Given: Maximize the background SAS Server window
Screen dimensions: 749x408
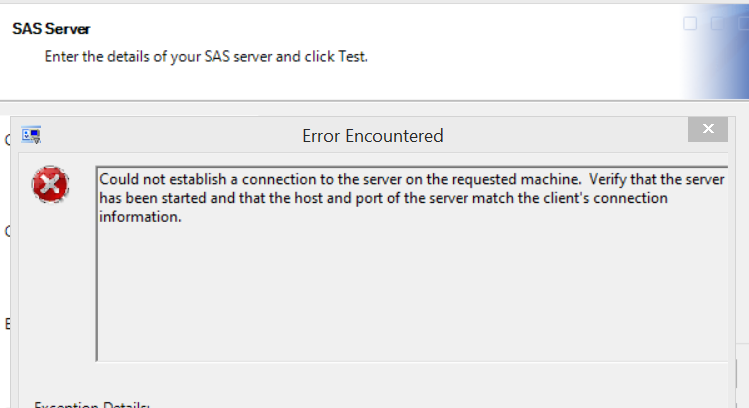Looking at the screenshot, I should coord(717,24).
